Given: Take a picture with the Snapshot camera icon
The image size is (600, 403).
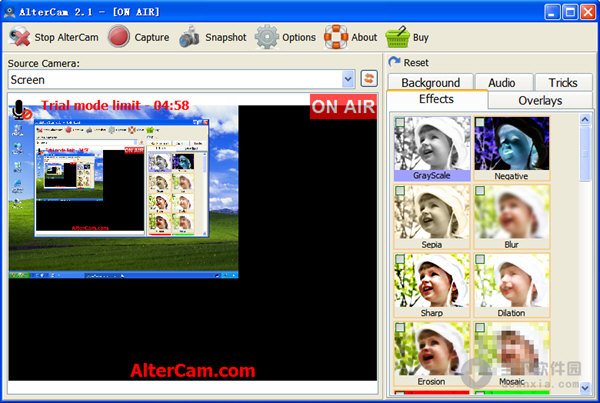Looking at the screenshot, I should [189, 37].
